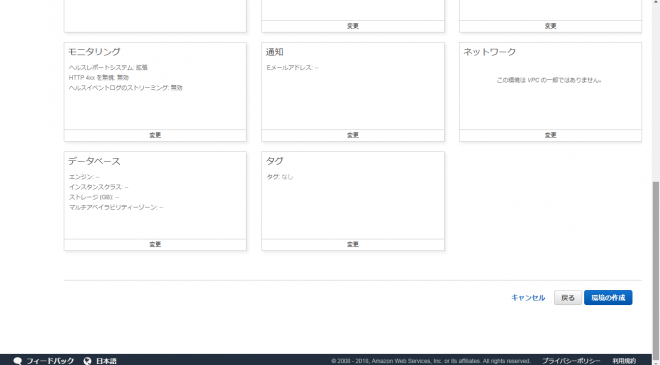Viewport: 660px width, 365px height.
Task: Click 変更 button under タグ card
Action: (353, 244)
